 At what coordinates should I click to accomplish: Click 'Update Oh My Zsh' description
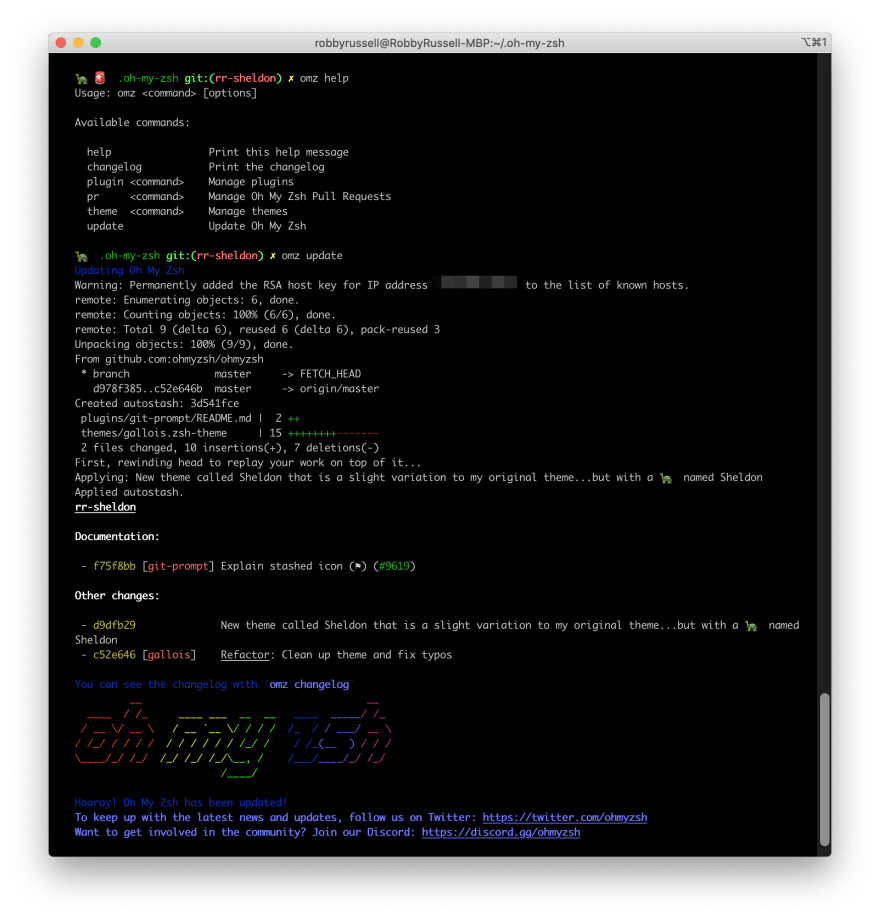click(x=257, y=226)
